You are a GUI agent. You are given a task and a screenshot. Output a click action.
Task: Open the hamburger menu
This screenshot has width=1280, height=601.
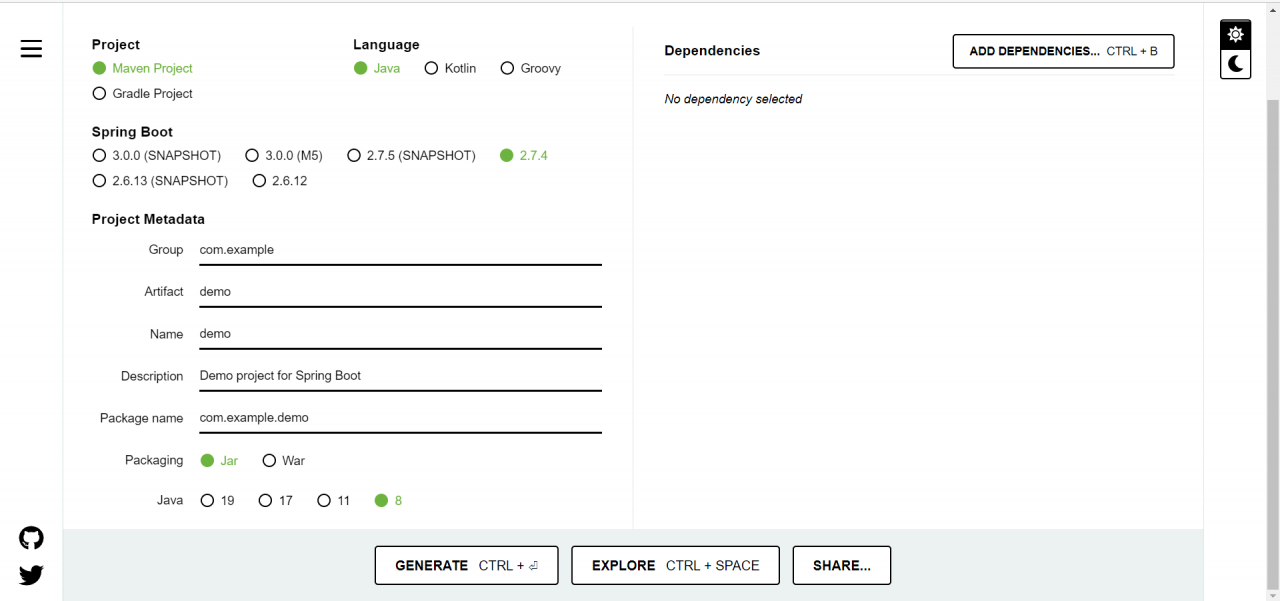pyautogui.click(x=31, y=49)
